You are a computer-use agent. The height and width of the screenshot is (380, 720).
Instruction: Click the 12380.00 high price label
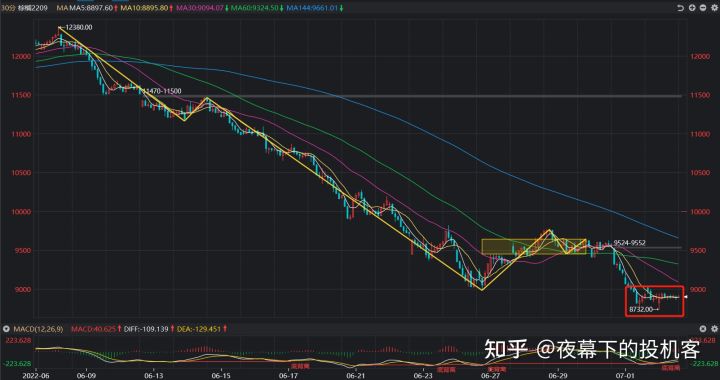click(78, 28)
